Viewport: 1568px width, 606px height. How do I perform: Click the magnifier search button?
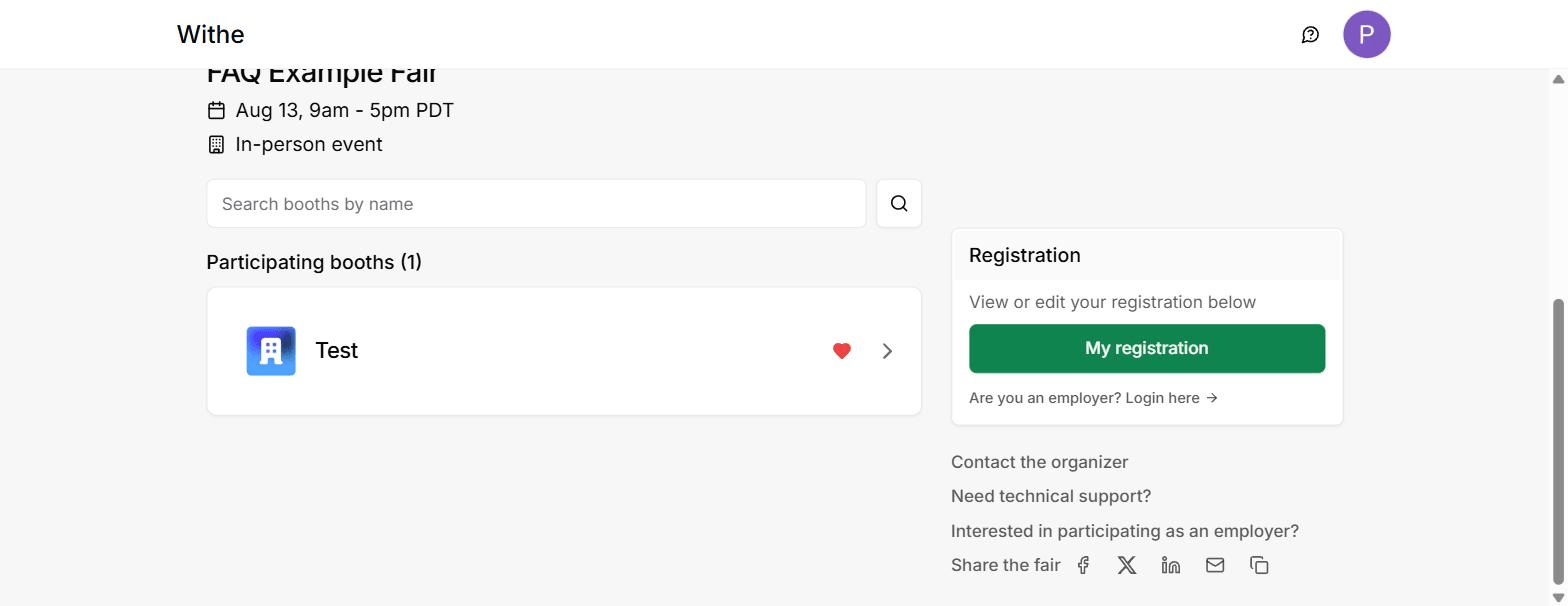tap(899, 204)
